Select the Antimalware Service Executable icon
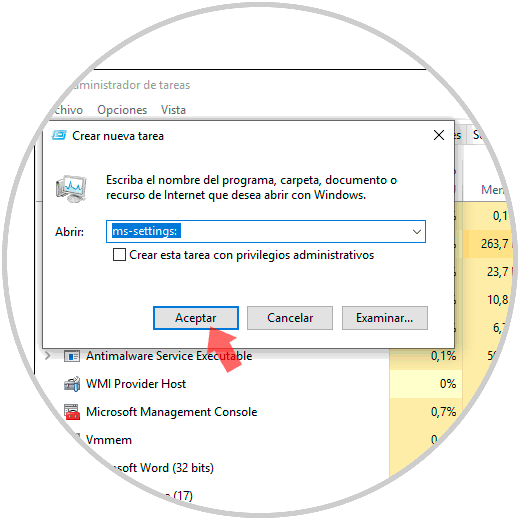 click(x=72, y=356)
